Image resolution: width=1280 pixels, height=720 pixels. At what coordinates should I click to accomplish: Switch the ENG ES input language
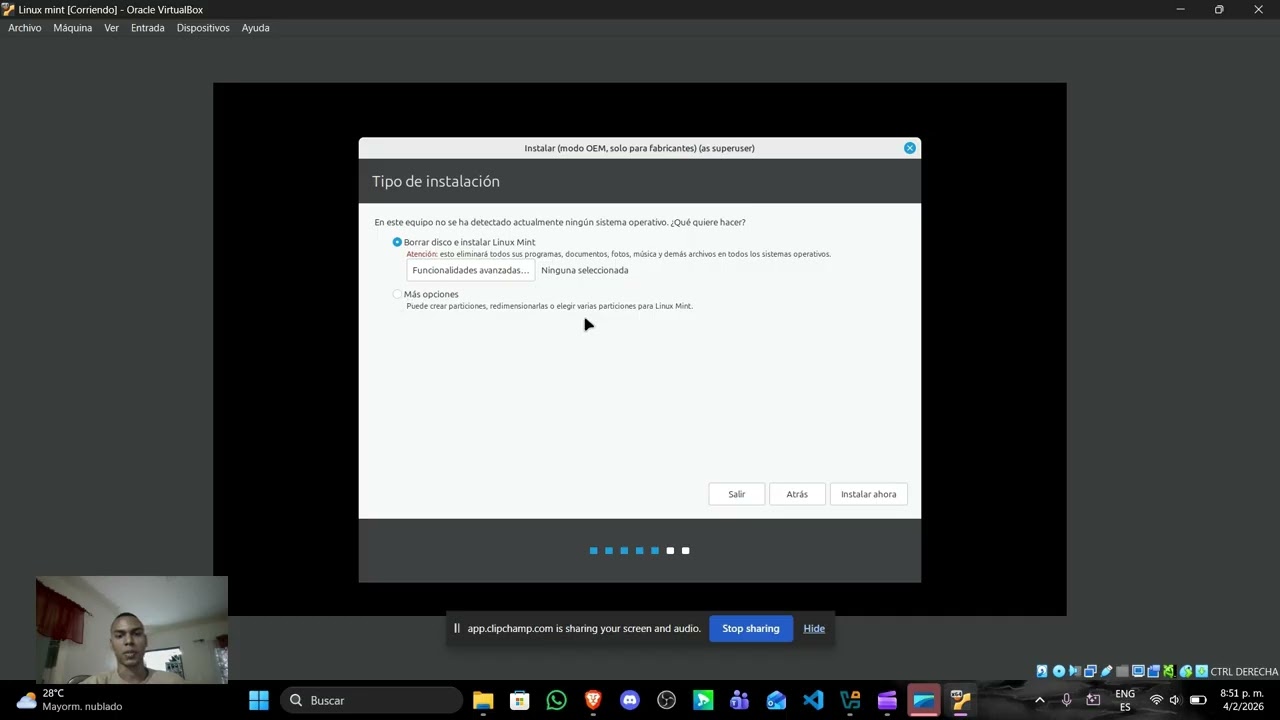pos(1125,700)
